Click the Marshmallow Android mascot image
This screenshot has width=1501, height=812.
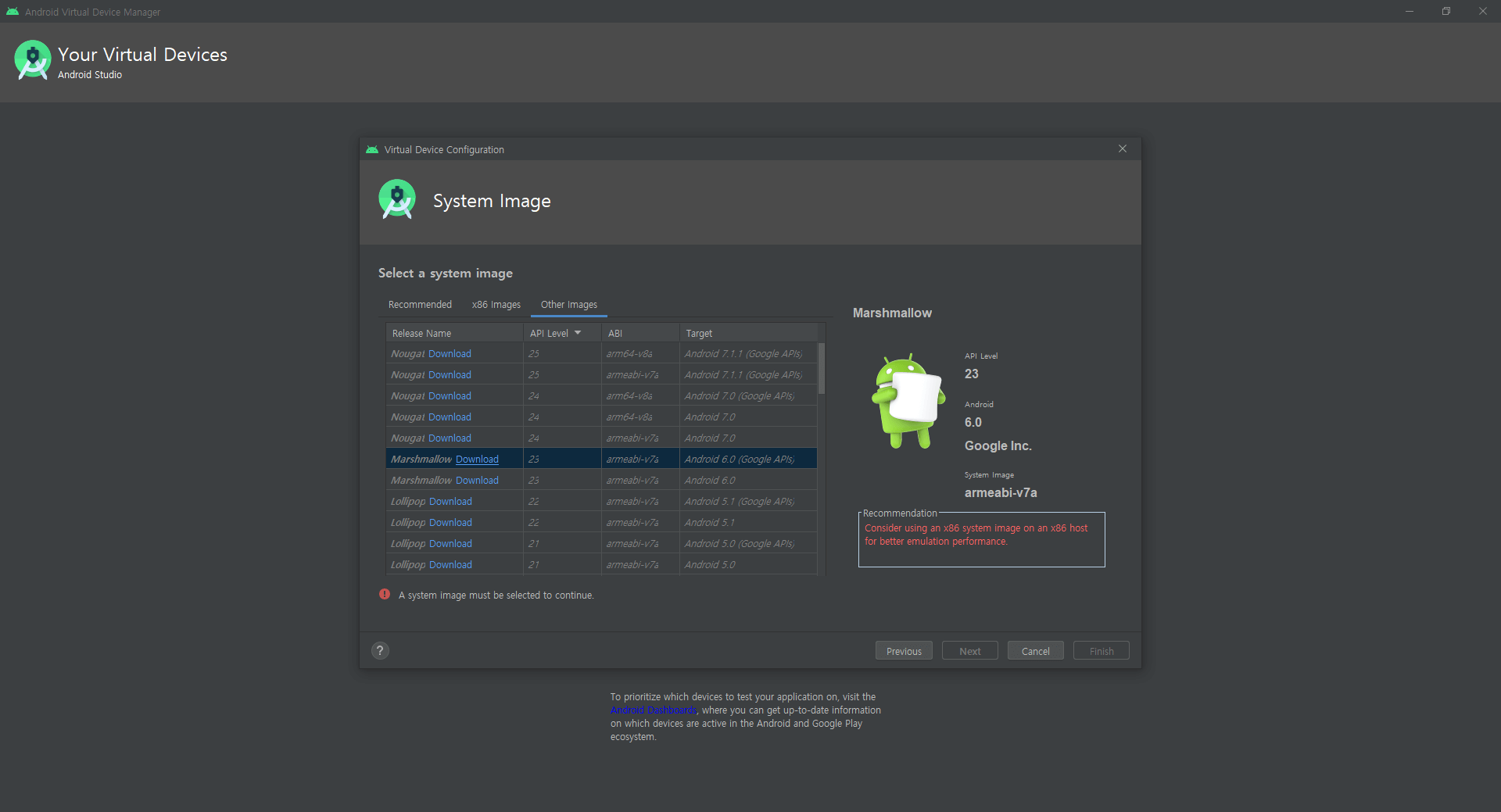point(908,401)
